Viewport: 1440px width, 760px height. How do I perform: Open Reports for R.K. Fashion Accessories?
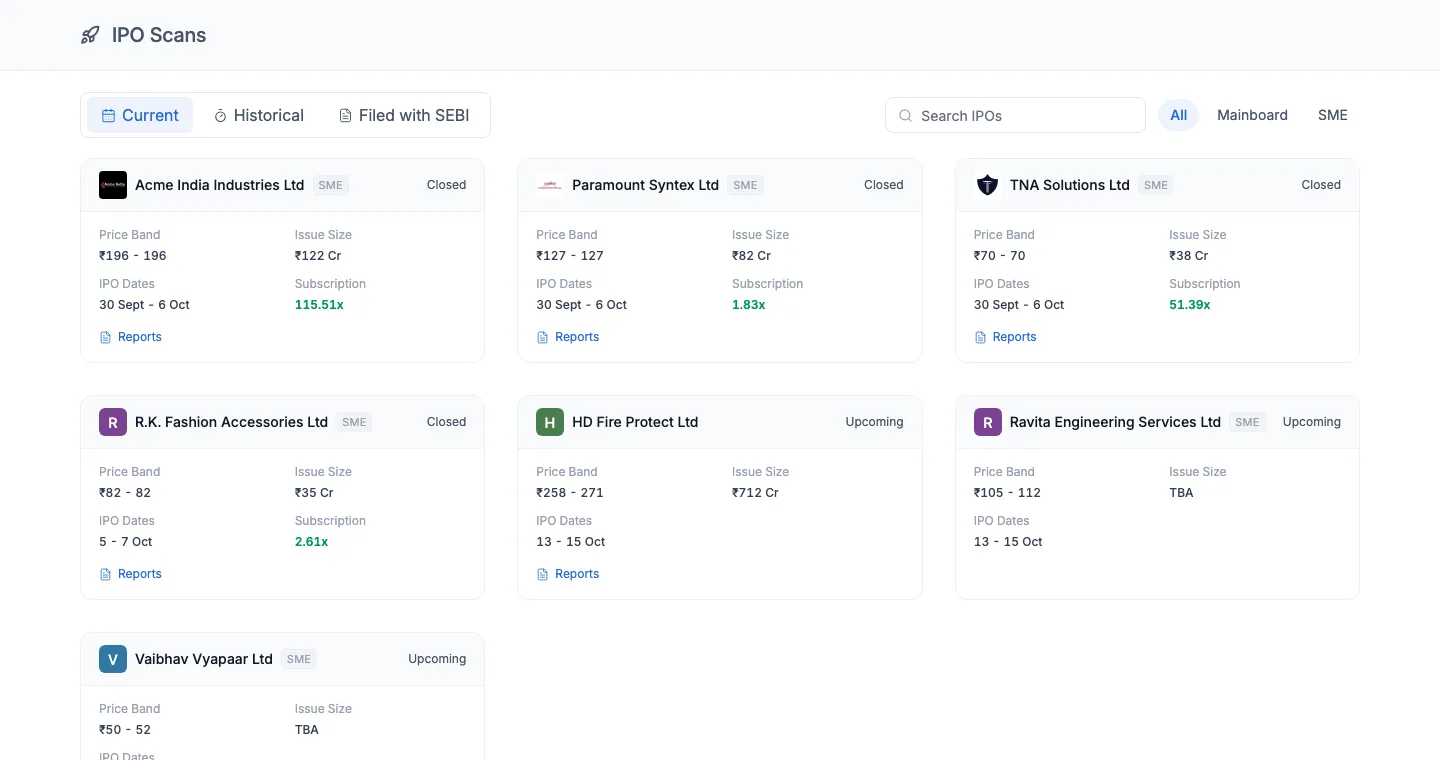click(131, 574)
